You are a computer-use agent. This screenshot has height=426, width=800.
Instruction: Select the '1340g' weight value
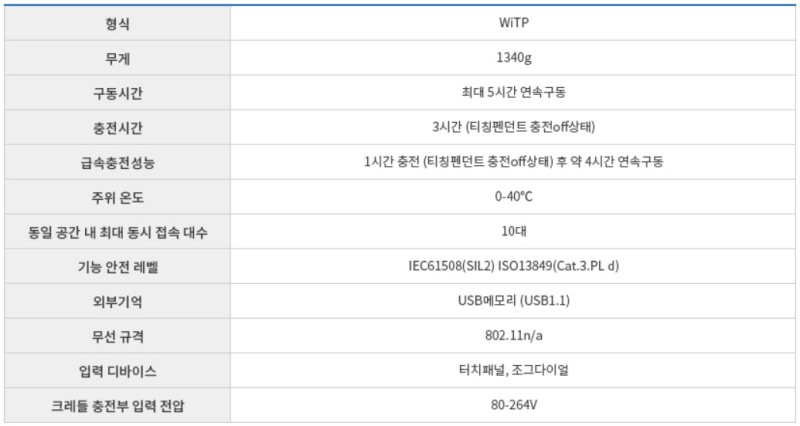[x=515, y=58]
